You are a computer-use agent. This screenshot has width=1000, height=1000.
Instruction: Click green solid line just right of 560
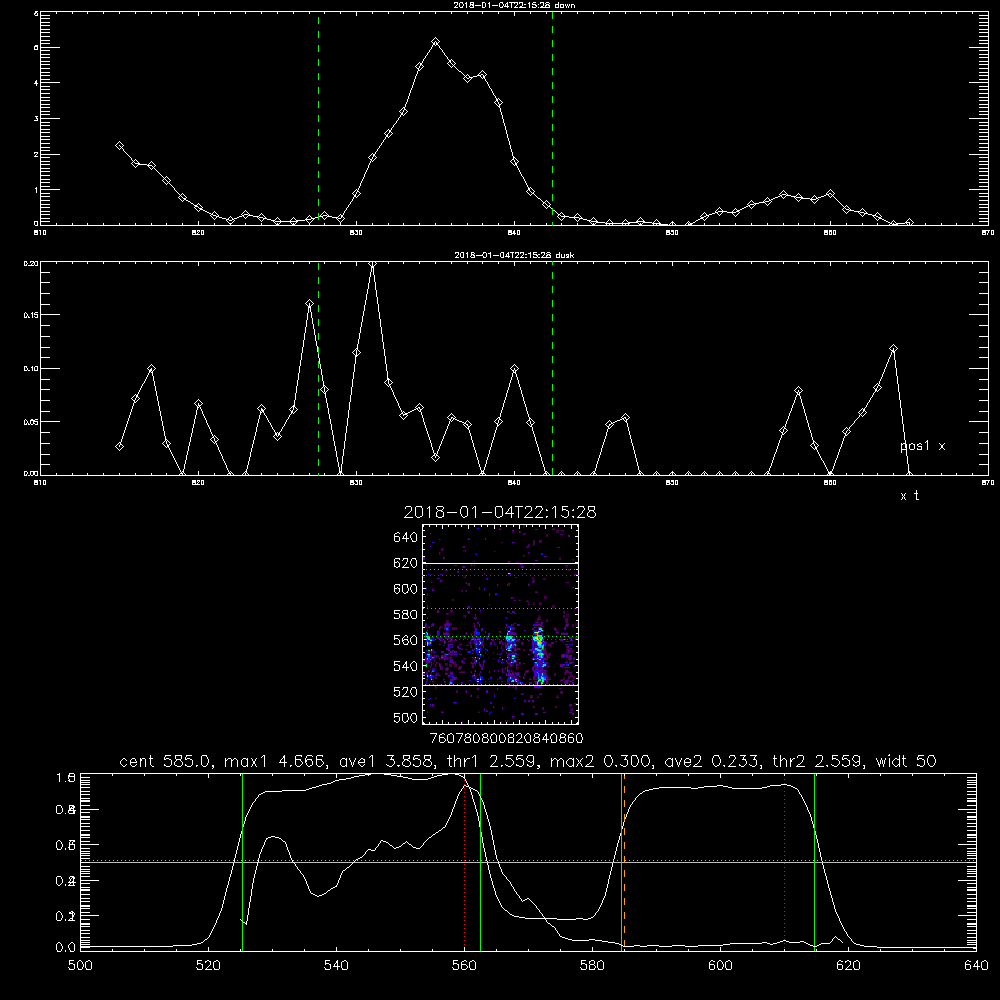[x=480, y=862]
